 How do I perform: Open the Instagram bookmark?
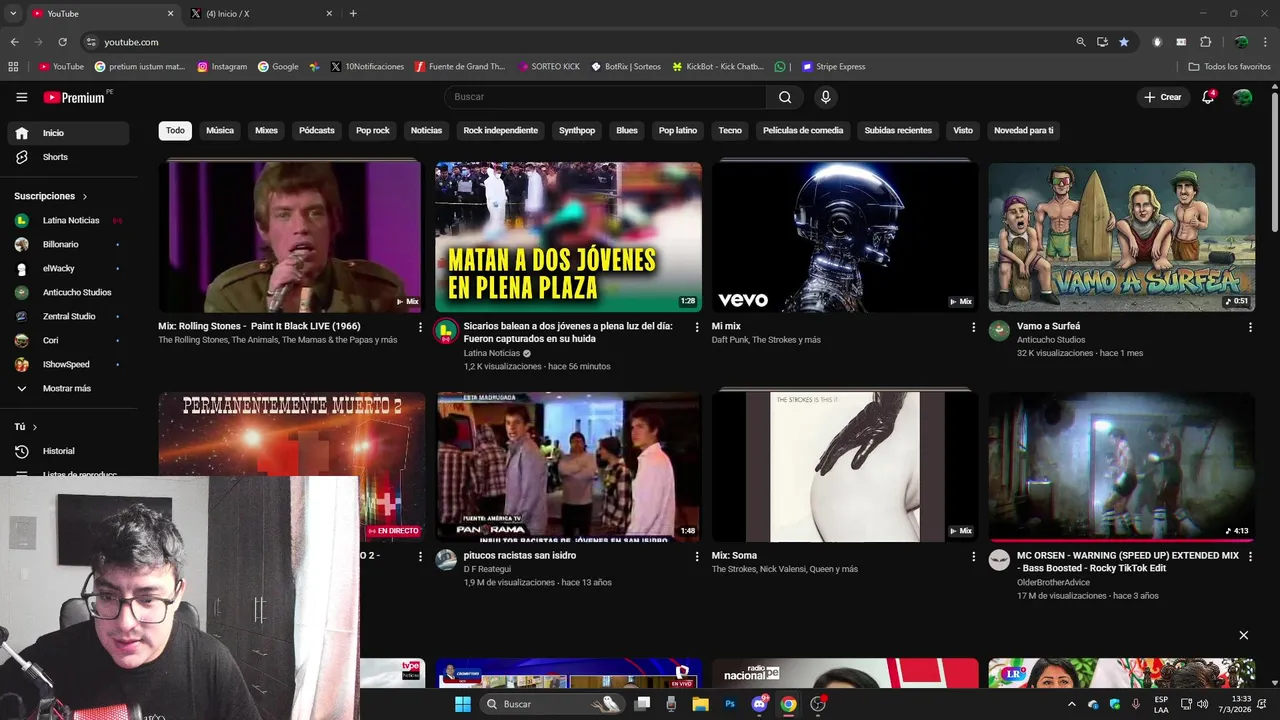point(222,67)
